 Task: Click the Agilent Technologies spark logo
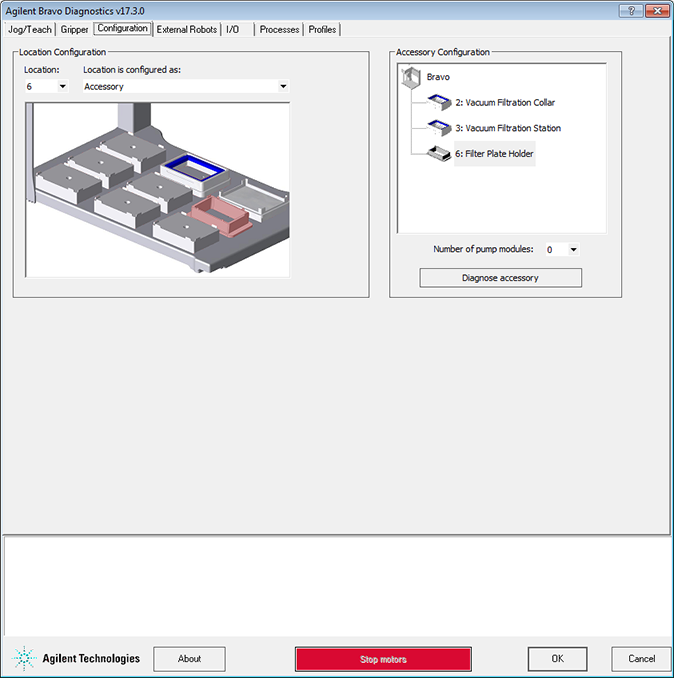tap(24, 659)
